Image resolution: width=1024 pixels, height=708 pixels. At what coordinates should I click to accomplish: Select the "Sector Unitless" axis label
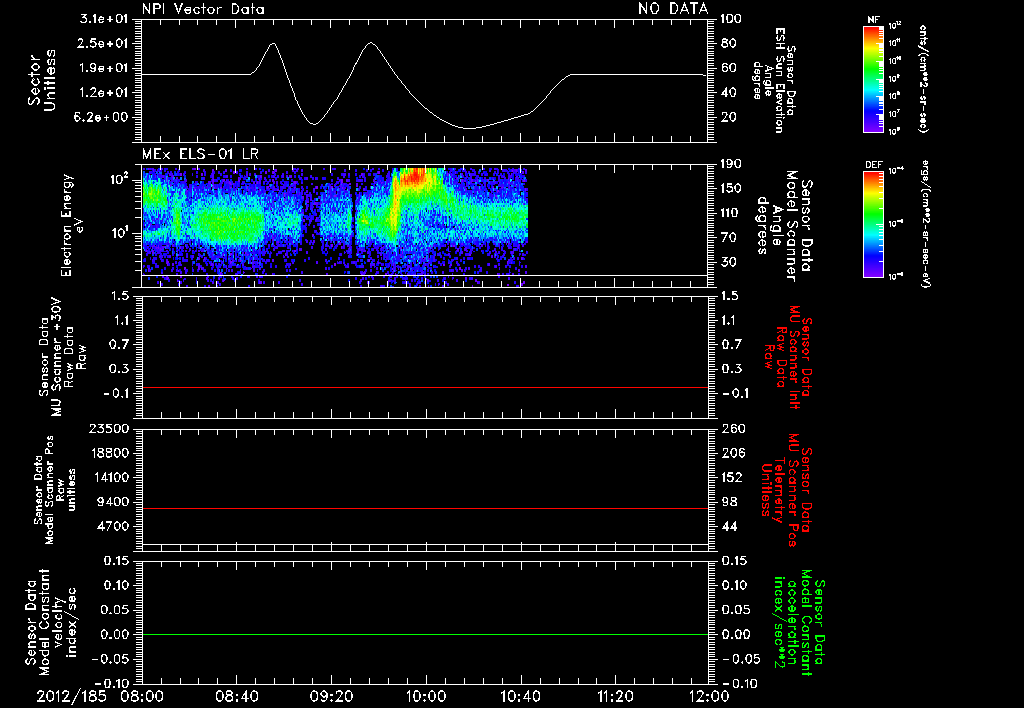click(42, 80)
